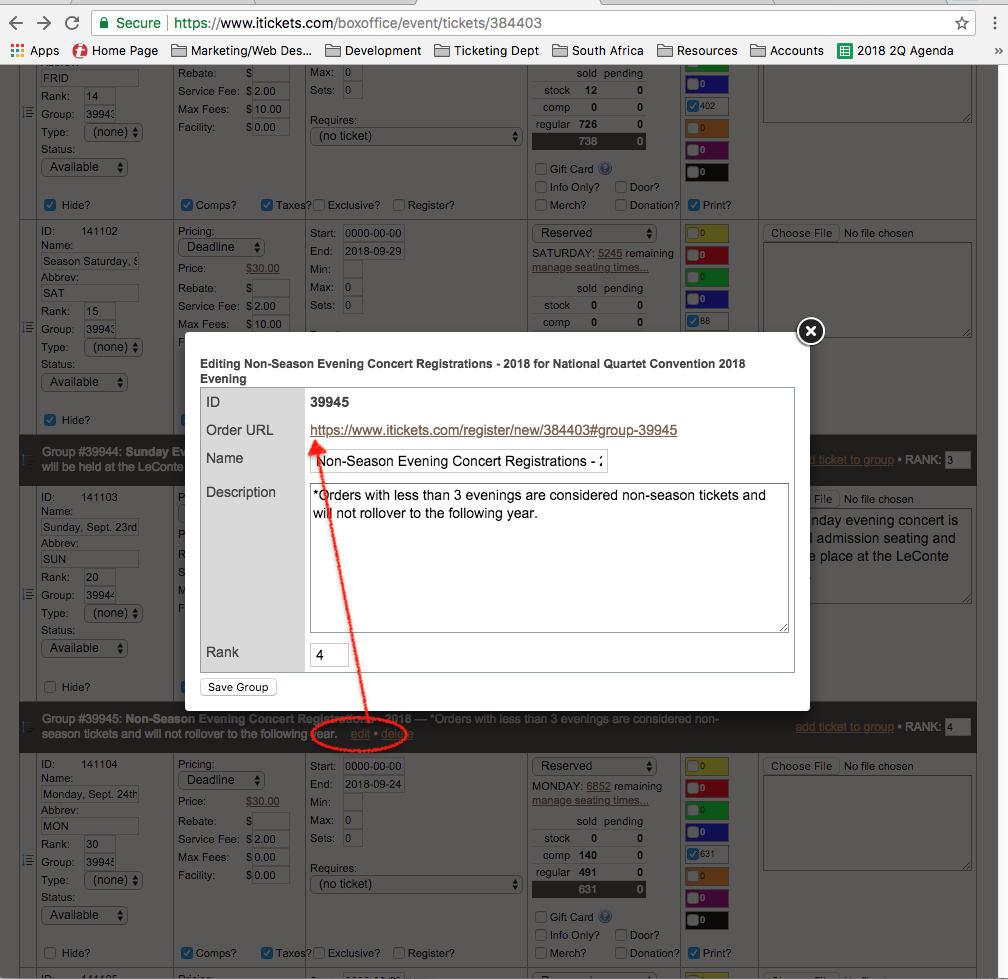The width and height of the screenshot is (1008, 979).
Task: Open Type dropdown for FRID ticket
Action: click(x=113, y=132)
